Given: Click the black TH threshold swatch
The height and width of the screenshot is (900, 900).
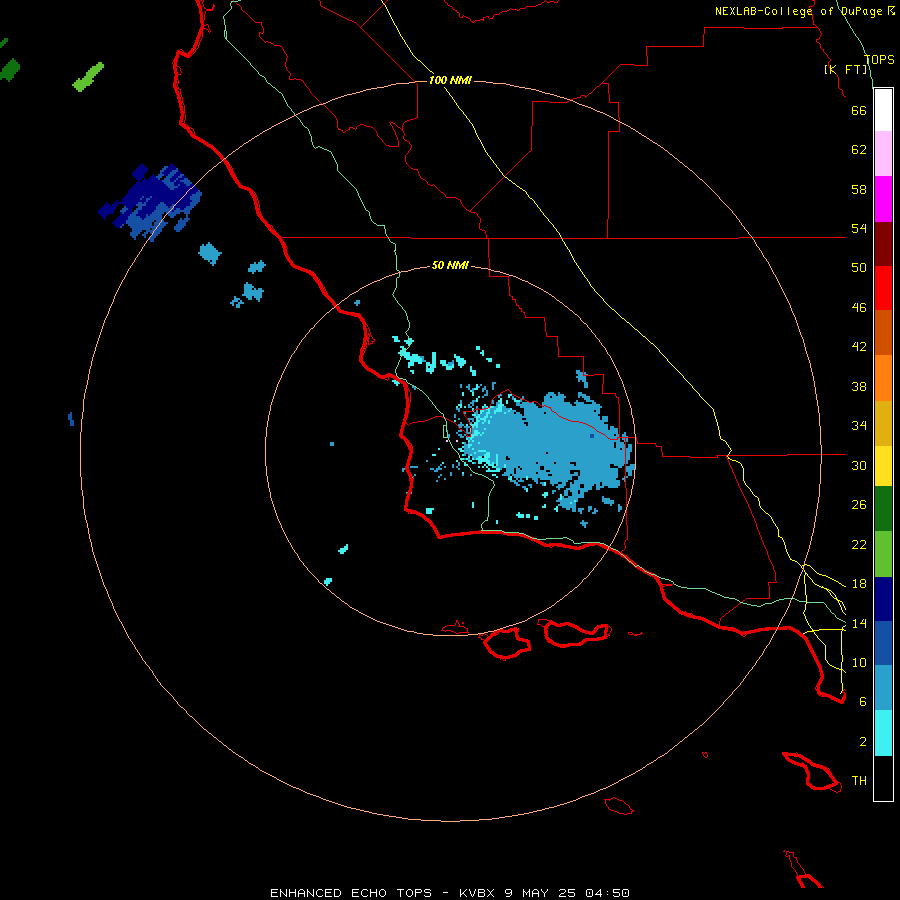Looking at the screenshot, I should tap(883, 778).
